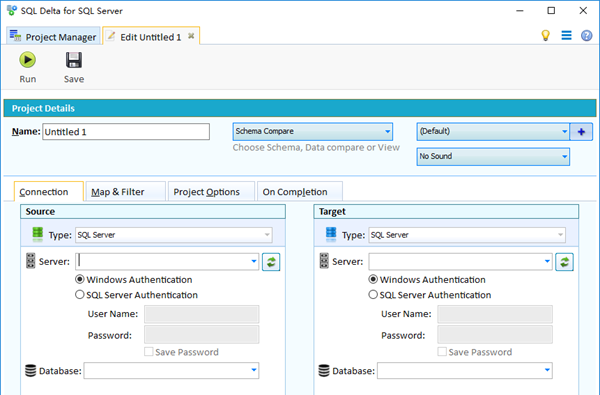Click the Source Server rack icon
The image size is (600, 395).
tap(31, 261)
